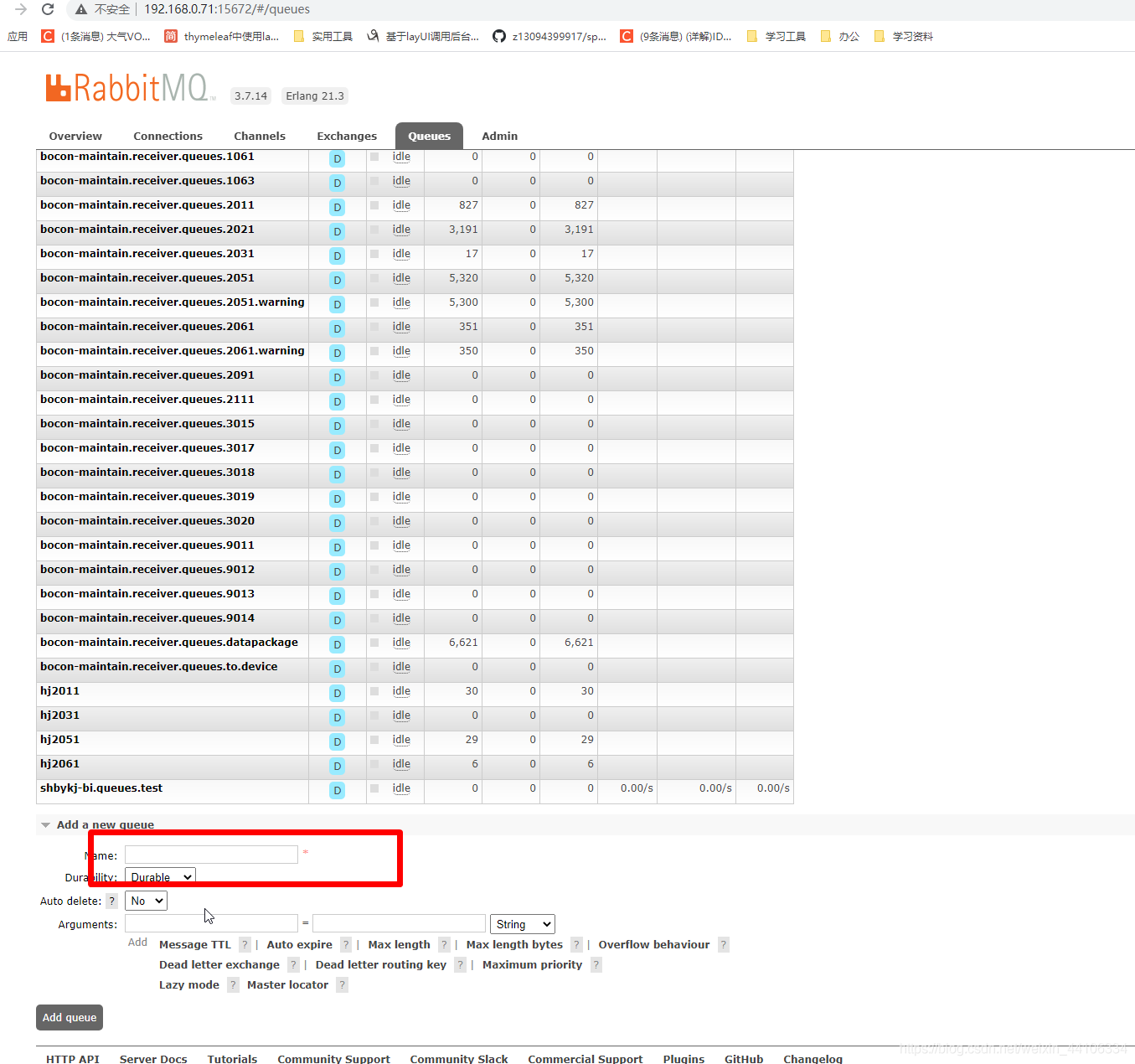Open queue bocon-maintain.receiver.queues.datapackage
This screenshot has width=1135, height=1064.
(169, 643)
